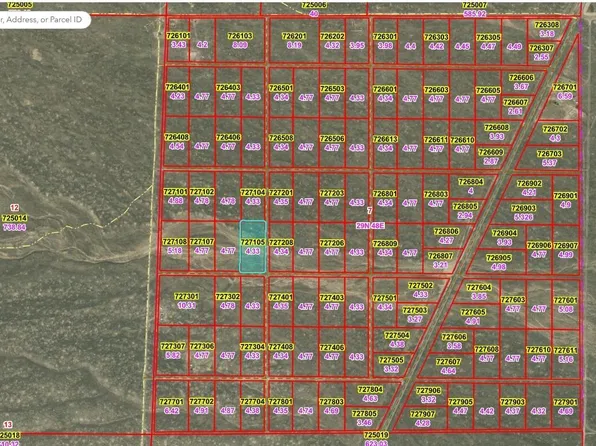596x446 pixels.
Task: Select parcel label 727208
Action: tap(281, 243)
